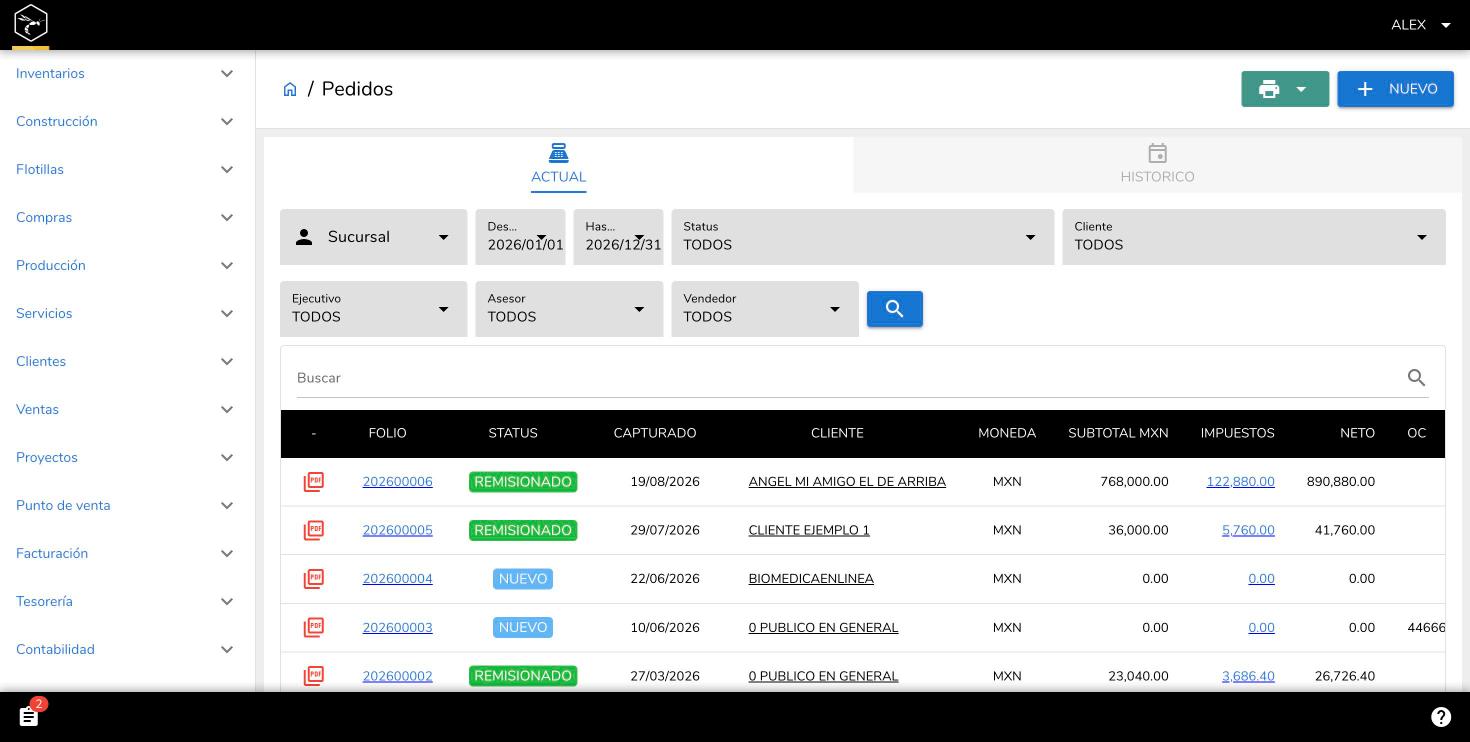Sort by CAPTURADO column header
The width and height of the screenshot is (1470, 742).
pyautogui.click(x=655, y=433)
